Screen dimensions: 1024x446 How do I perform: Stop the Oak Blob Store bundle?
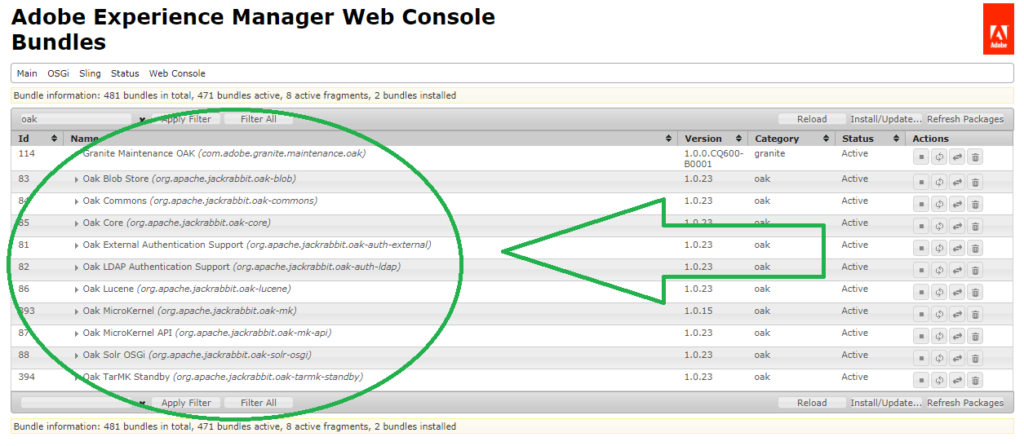click(x=920, y=181)
